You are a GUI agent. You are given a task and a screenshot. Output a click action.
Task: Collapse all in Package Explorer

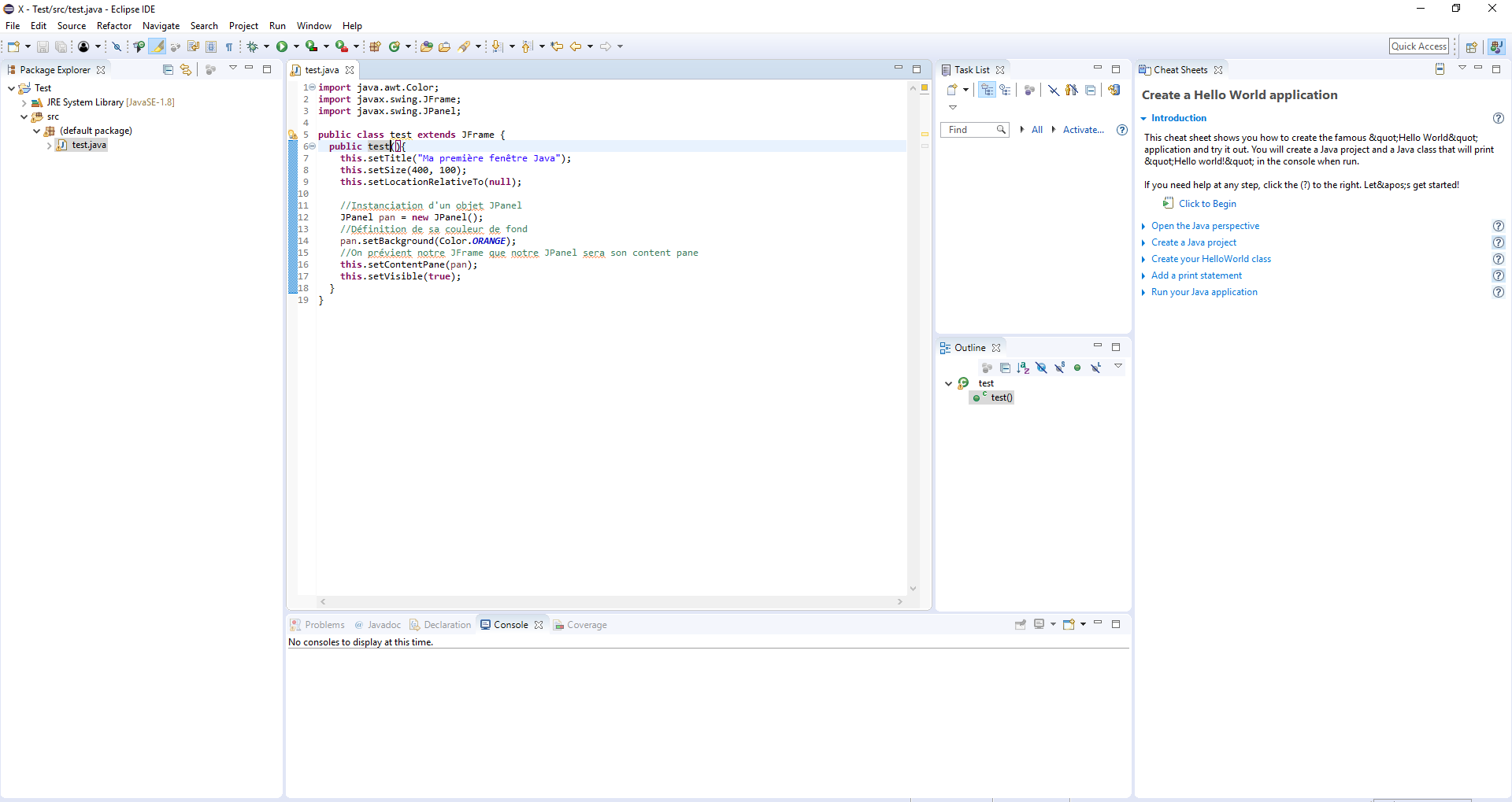click(x=168, y=69)
